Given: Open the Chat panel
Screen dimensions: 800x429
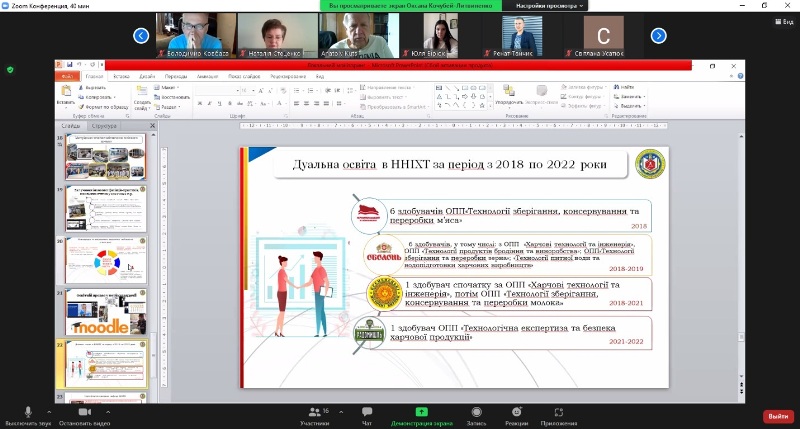Looking at the screenshot, I should 367,412.
